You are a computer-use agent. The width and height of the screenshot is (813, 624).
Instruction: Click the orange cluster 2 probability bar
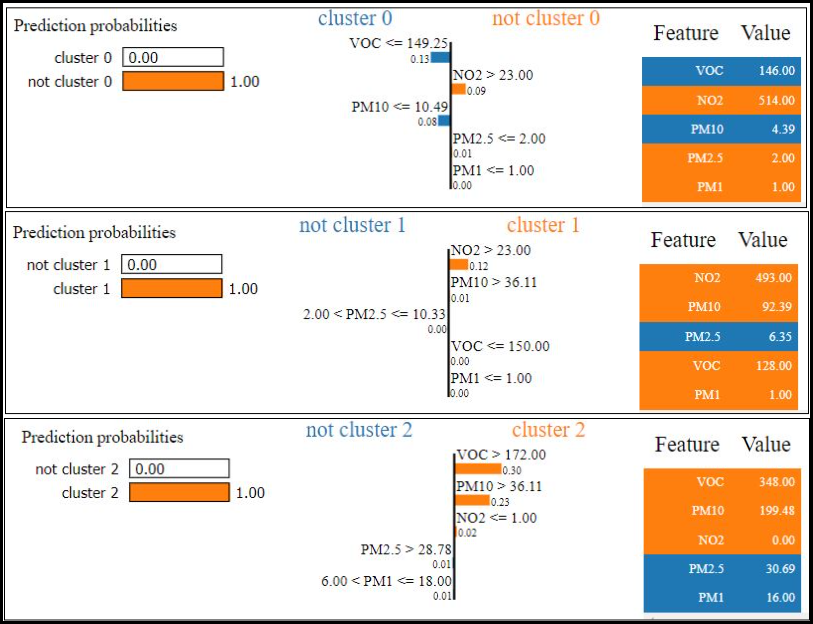179,493
